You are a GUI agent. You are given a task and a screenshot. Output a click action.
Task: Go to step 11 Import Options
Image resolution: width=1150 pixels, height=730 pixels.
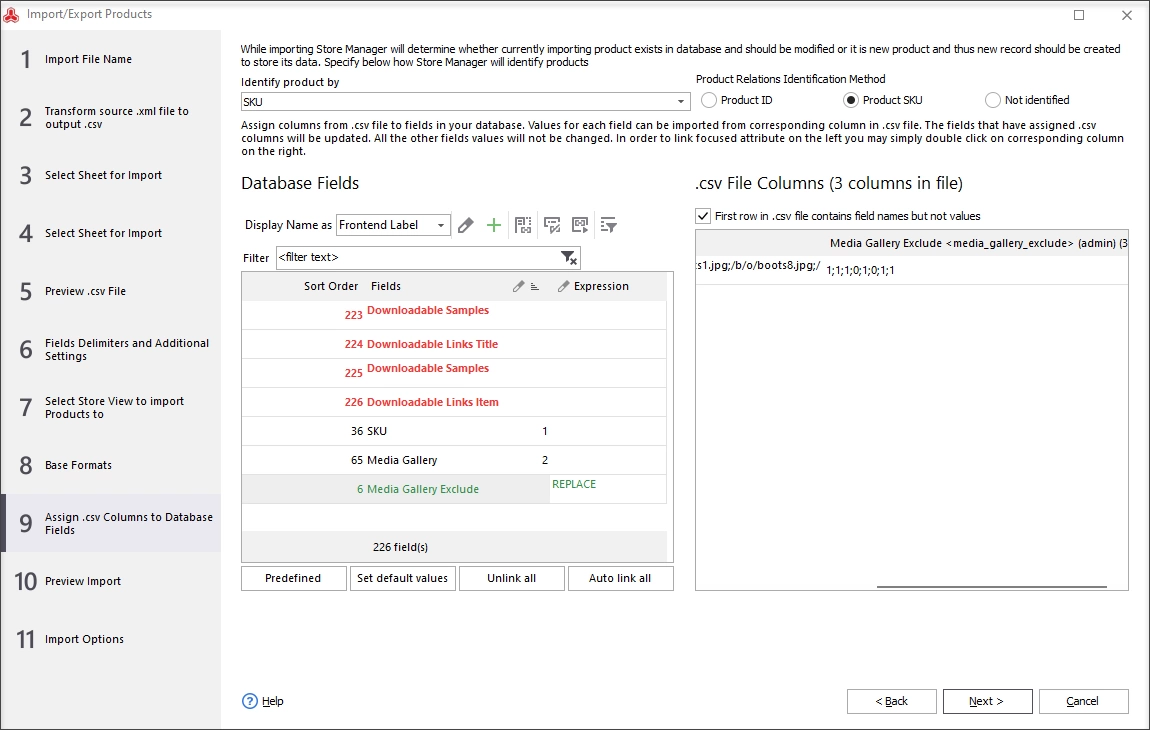click(111, 639)
